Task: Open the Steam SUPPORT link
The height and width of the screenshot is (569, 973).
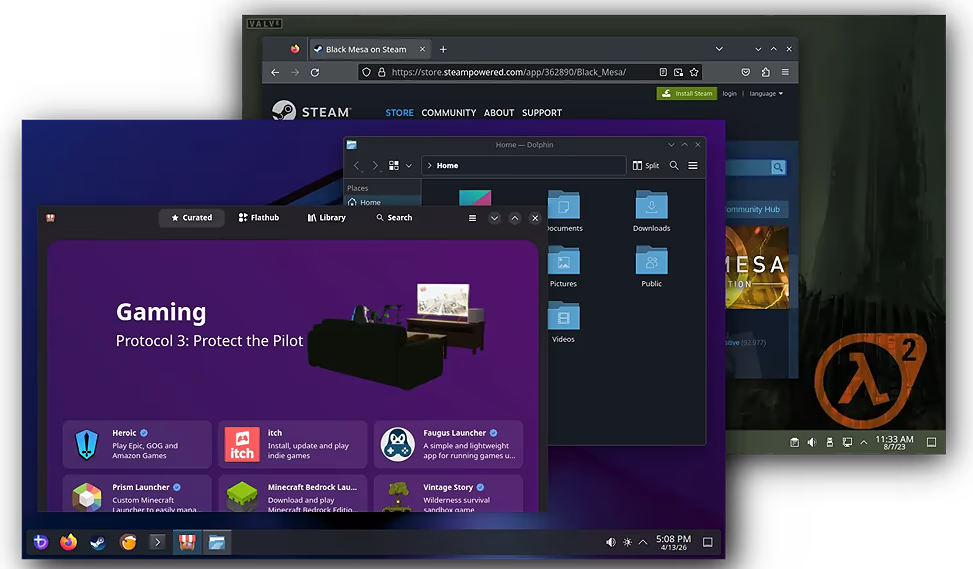Action: pos(542,113)
